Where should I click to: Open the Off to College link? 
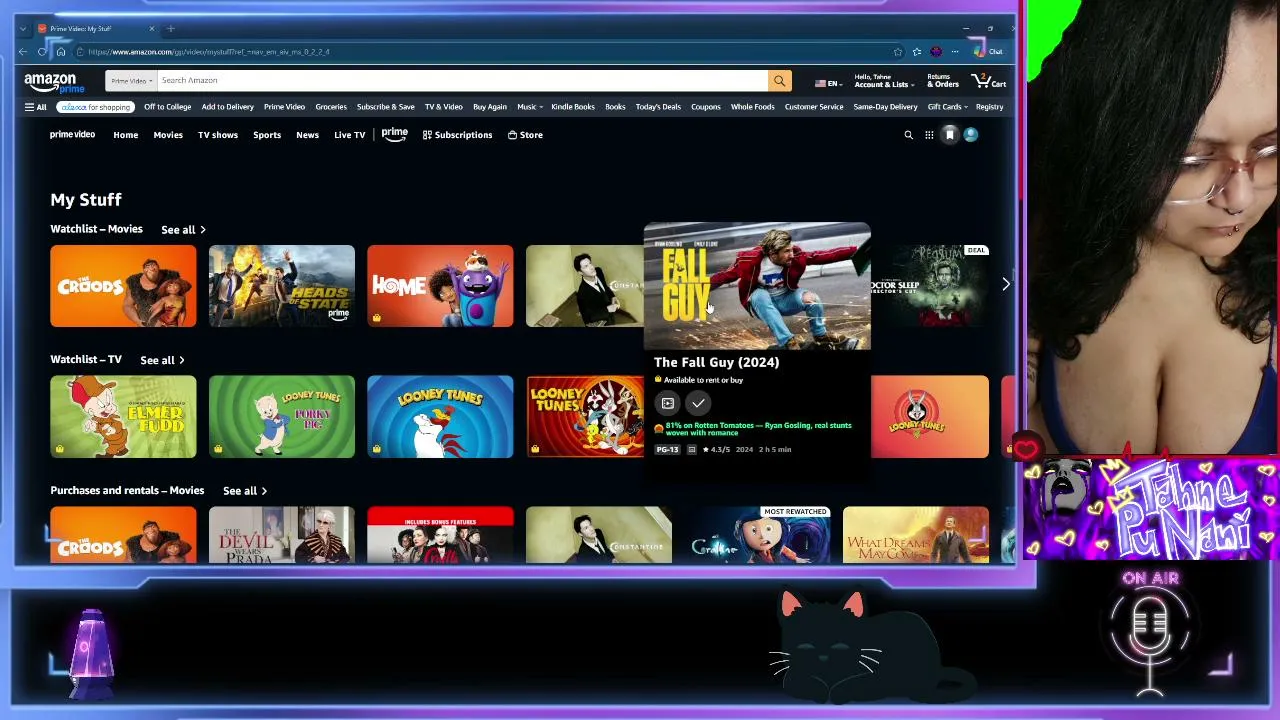pyautogui.click(x=167, y=107)
